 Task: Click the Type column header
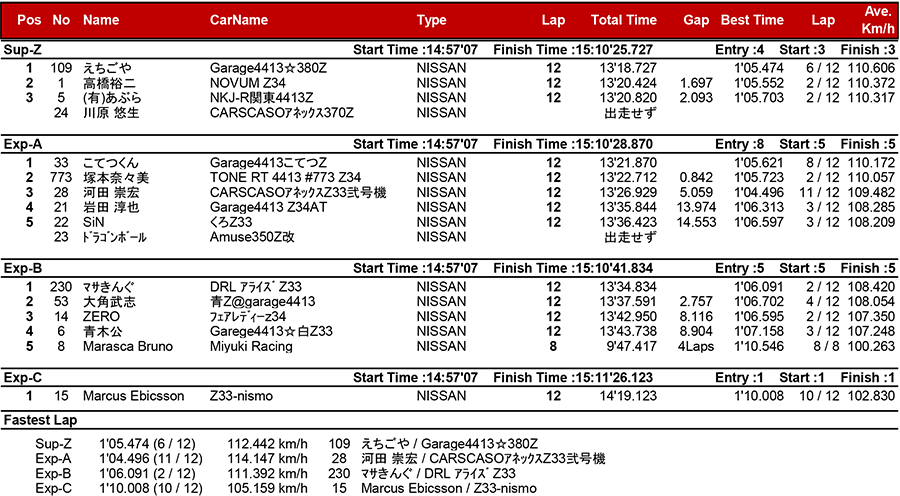click(432, 20)
